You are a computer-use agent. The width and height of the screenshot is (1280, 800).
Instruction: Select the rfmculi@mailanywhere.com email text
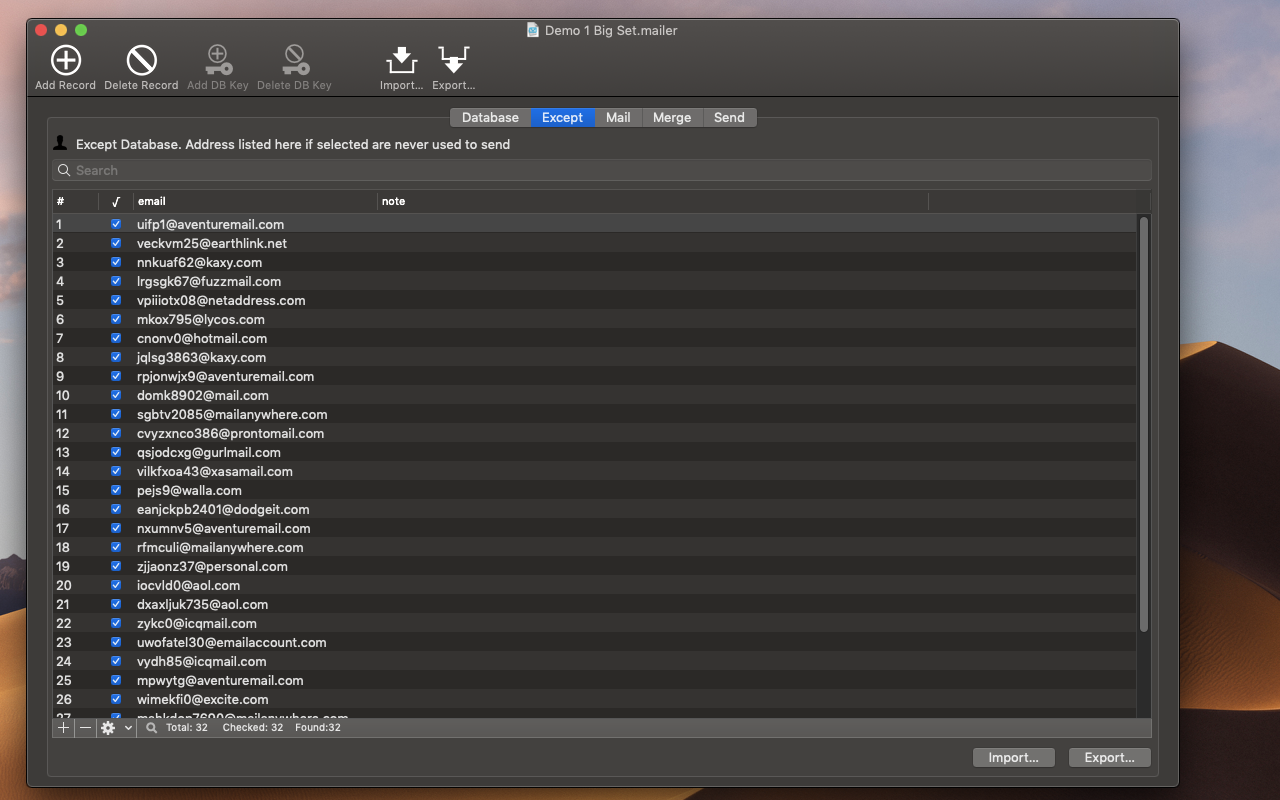pyautogui.click(x=220, y=547)
